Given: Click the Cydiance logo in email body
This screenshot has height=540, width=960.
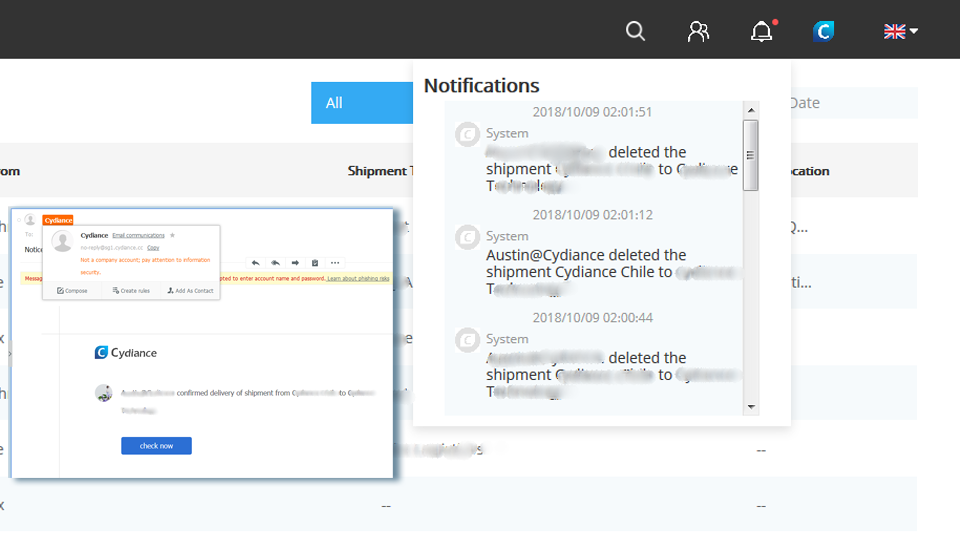Looking at the screenshot, I should click(126, 353).
